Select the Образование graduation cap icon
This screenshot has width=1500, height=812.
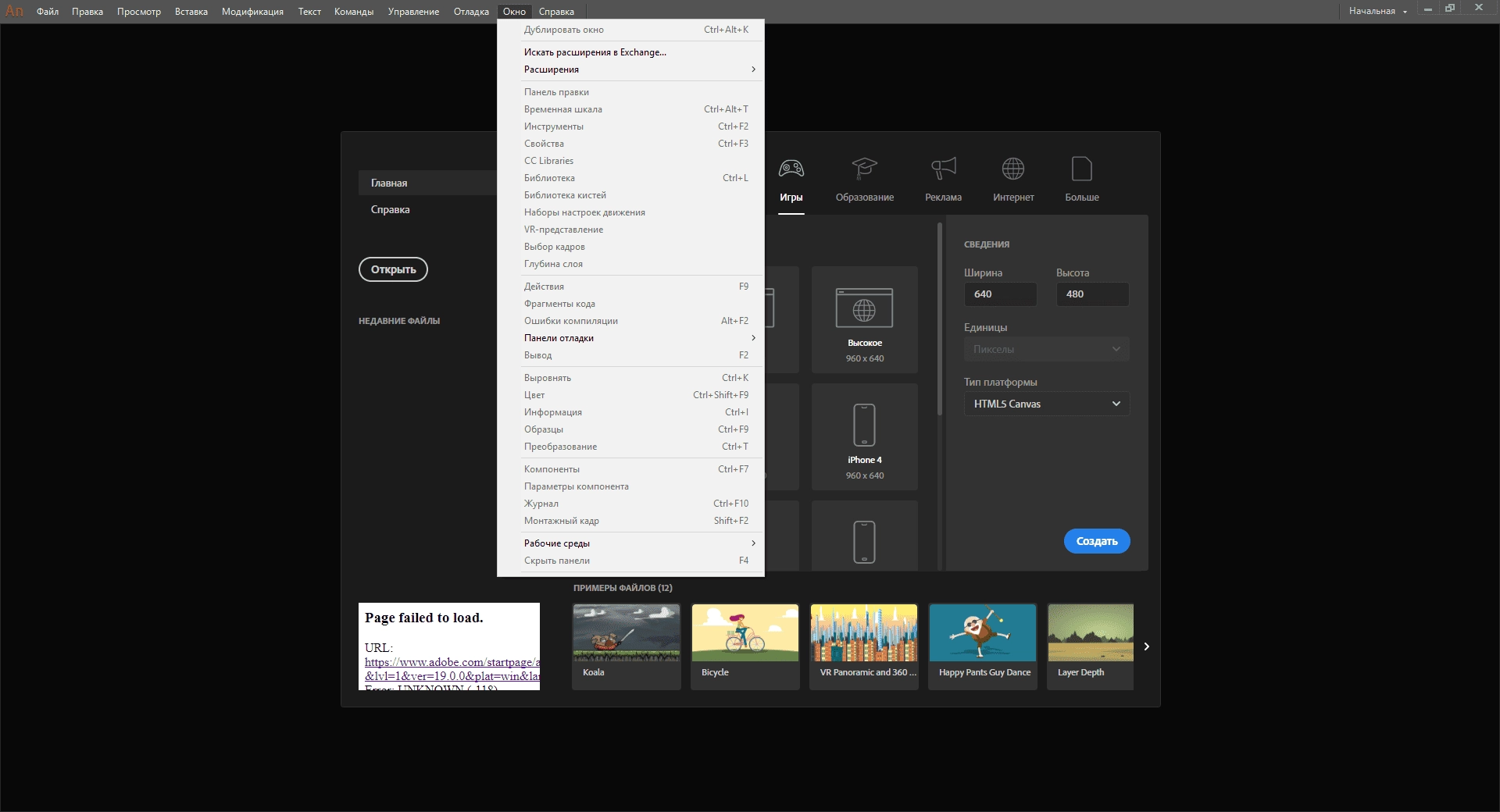point(865,169)
